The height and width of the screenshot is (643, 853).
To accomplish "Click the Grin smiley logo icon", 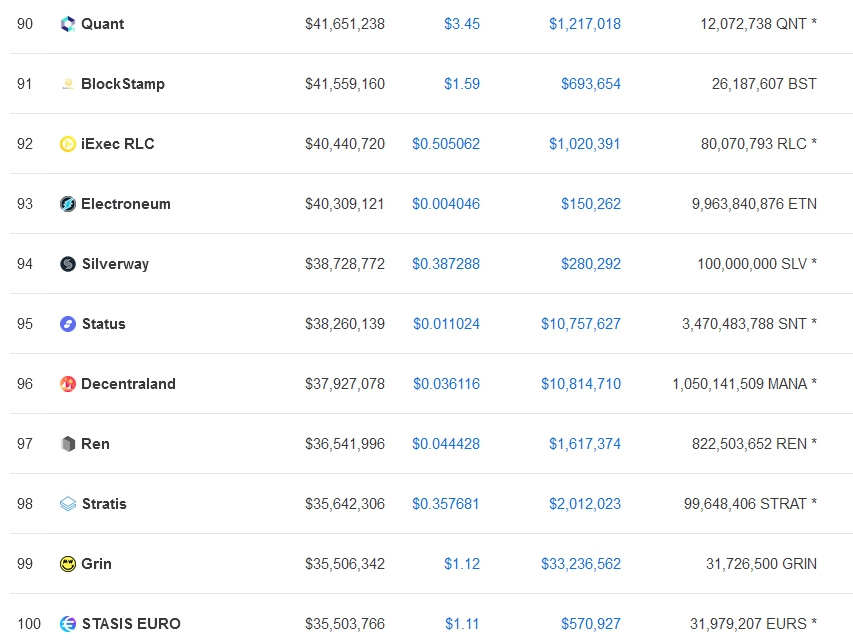I will point(67,564).
